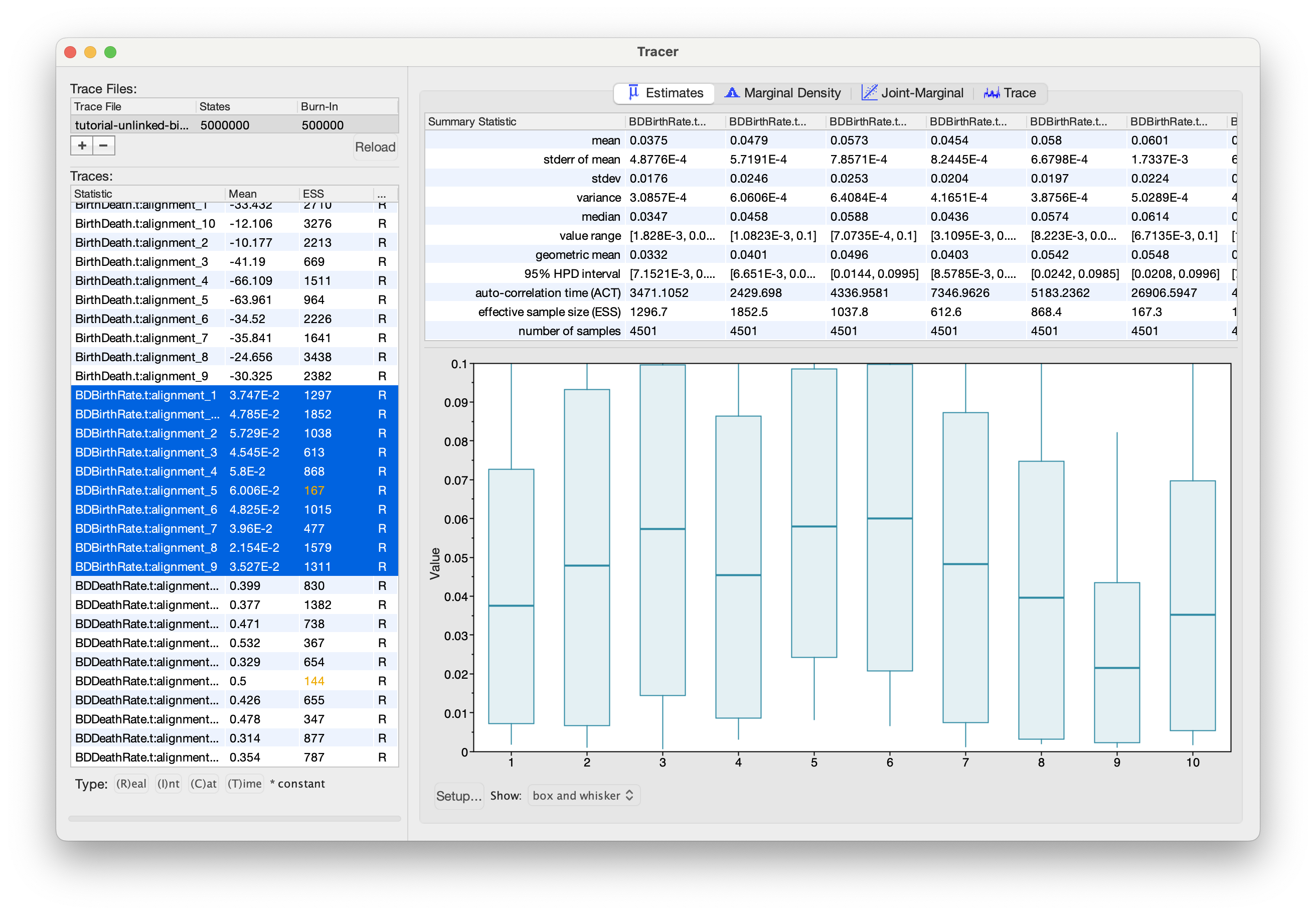Open the Setup... dialog

[x=458, y=796]
